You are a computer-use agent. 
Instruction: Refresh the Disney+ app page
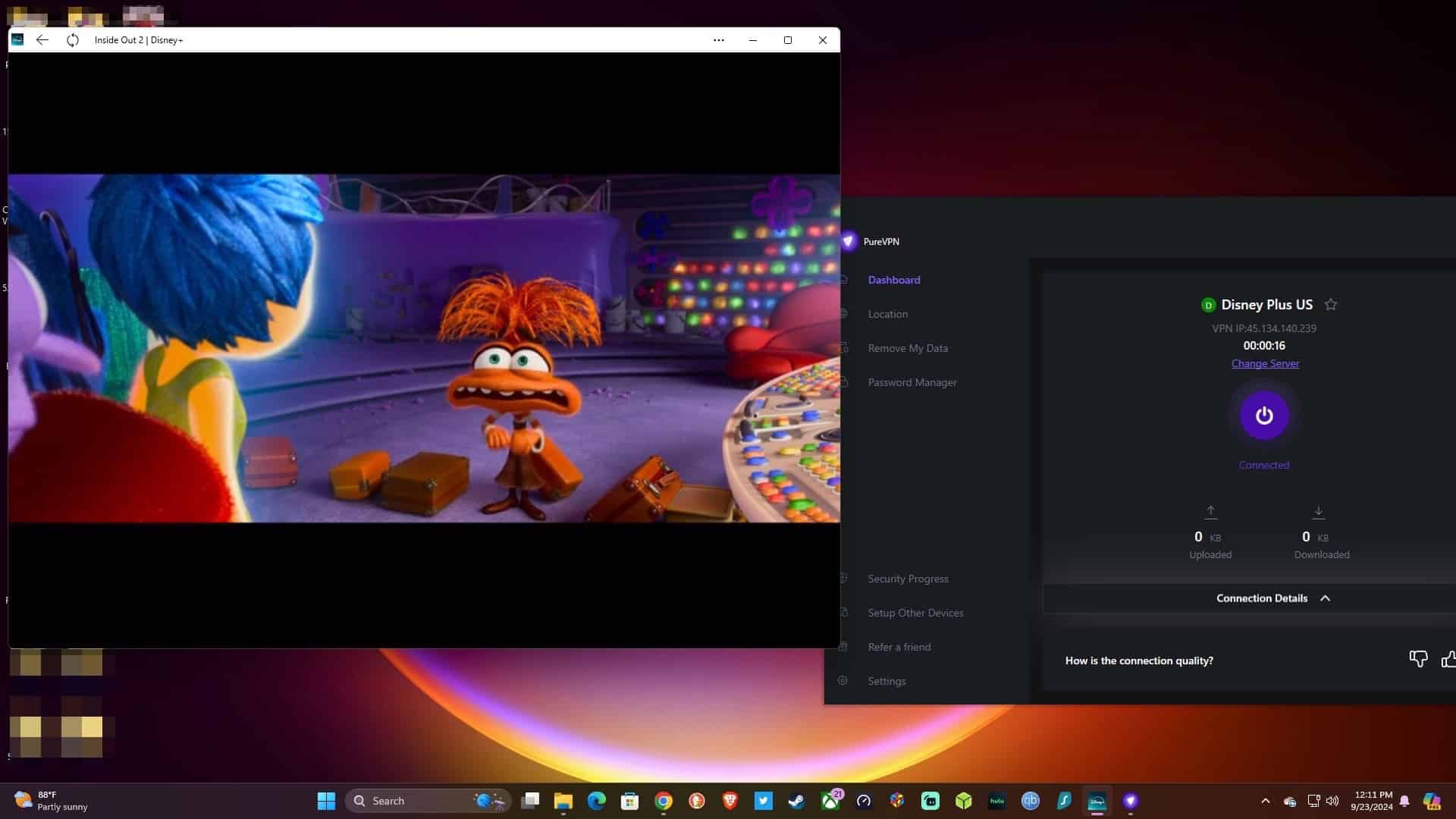click(73, 40)
